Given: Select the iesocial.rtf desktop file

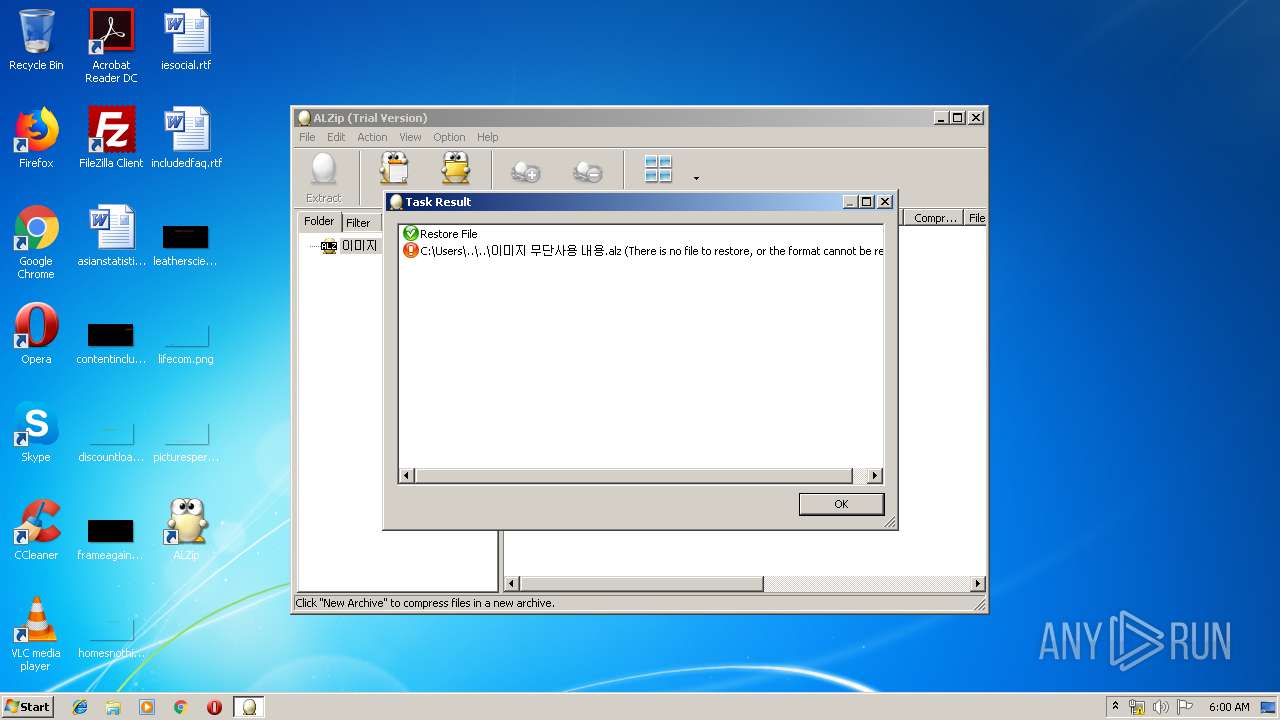Looking at the screenshot, I should point(186,40).
